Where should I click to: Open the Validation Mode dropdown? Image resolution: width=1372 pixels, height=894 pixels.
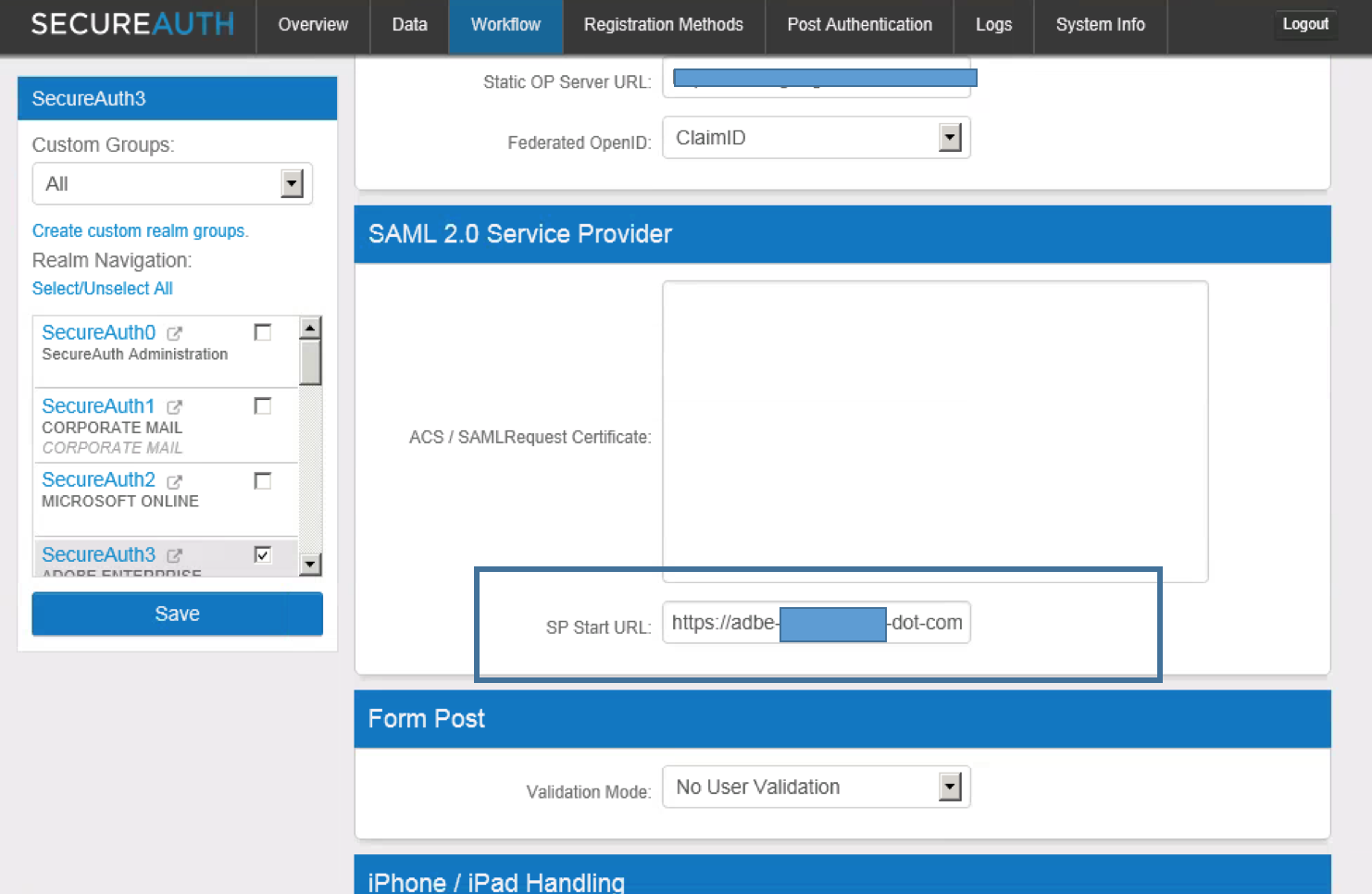click(950, 787)
